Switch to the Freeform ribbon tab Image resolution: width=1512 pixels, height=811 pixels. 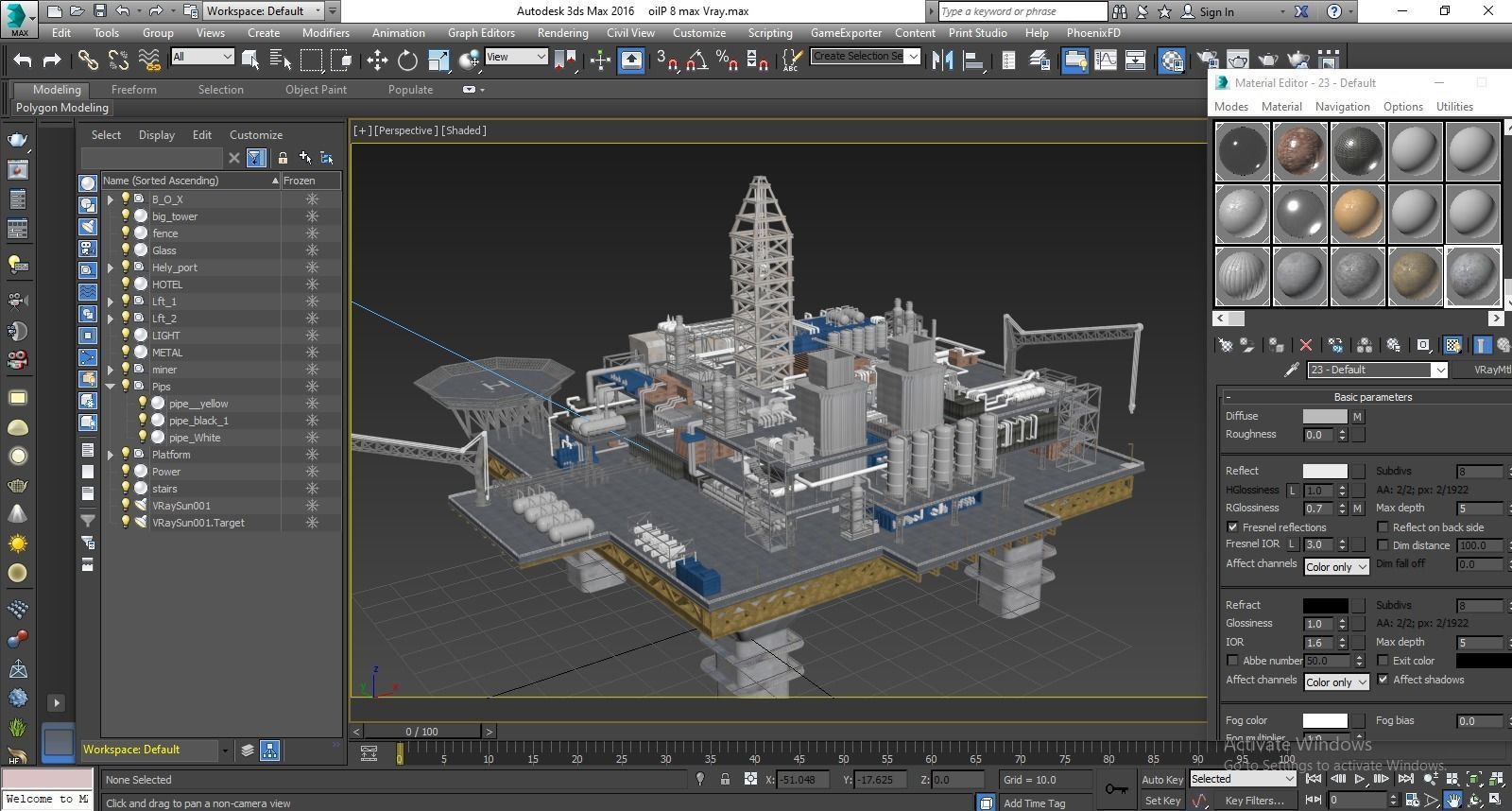(x=134, y=90)
